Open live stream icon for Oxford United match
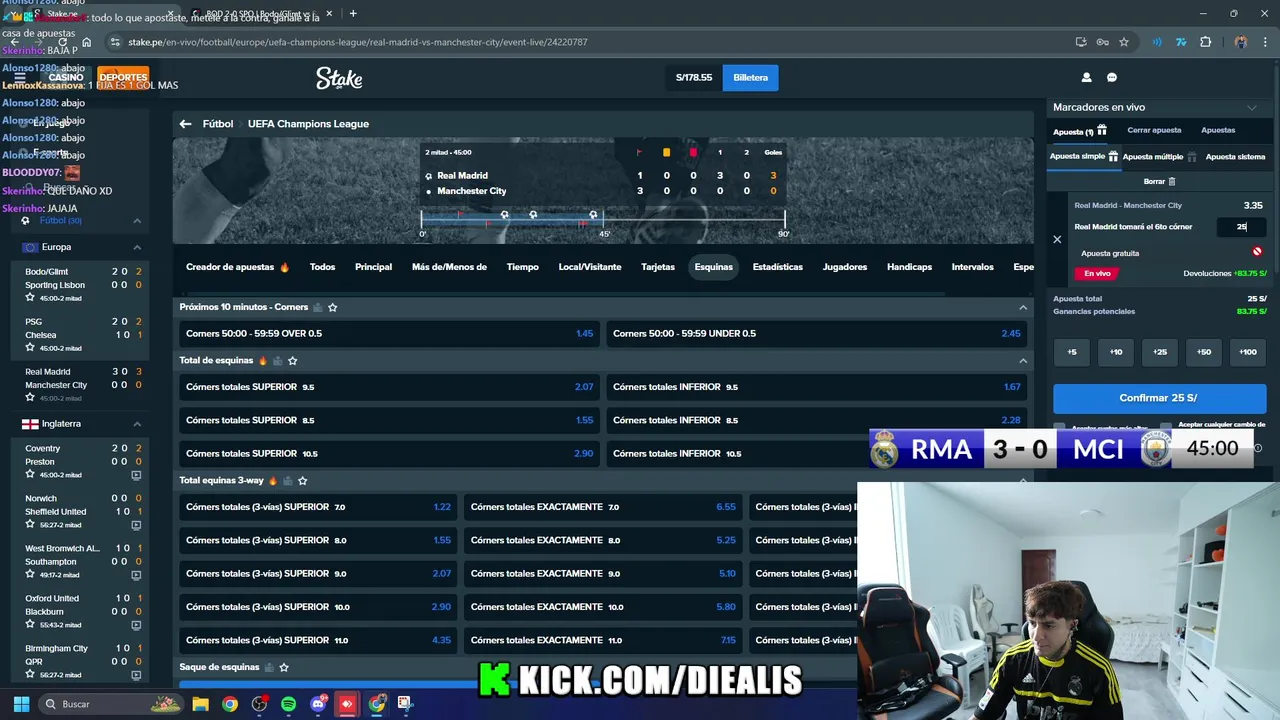The width and height of the screenshot is (1280, 720). click(136, 625)
